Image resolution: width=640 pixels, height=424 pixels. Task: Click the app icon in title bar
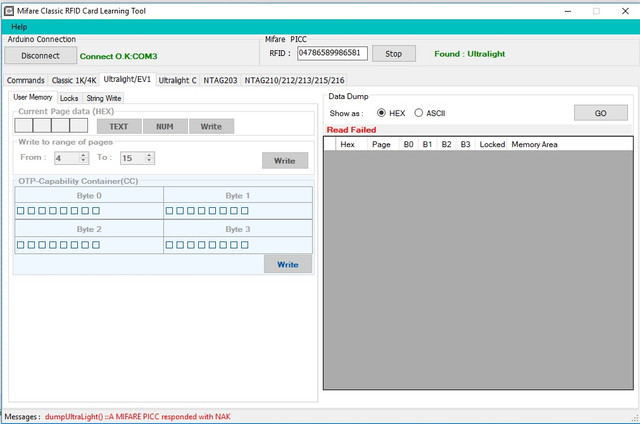(9, 11)
